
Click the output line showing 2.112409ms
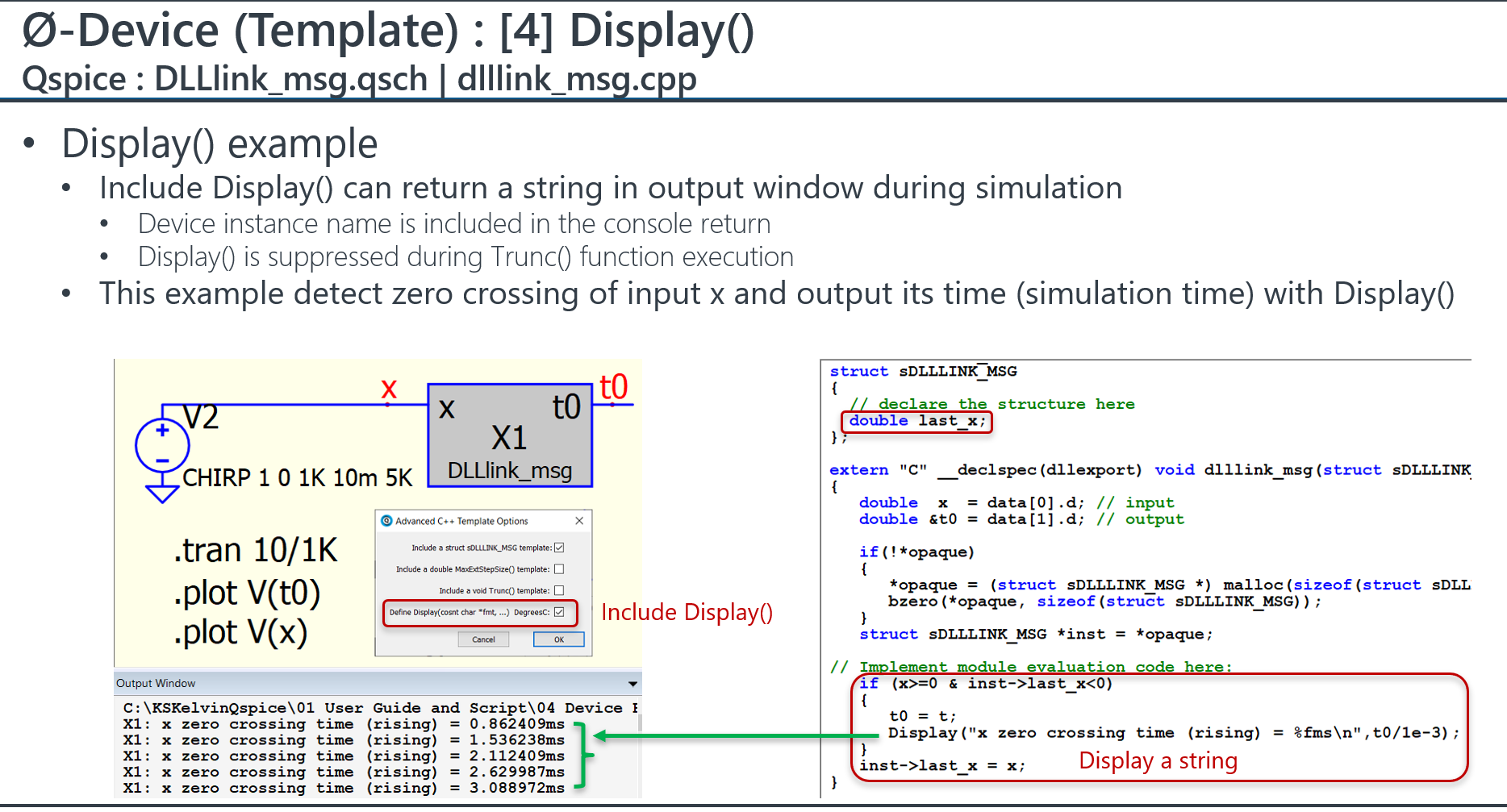tap(344, 756)
